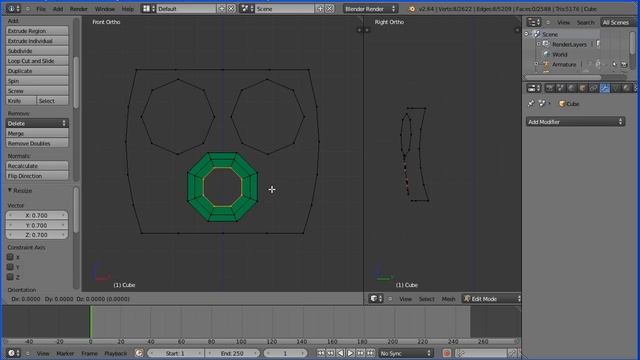Play the animation forward

[x=350, y=353]
